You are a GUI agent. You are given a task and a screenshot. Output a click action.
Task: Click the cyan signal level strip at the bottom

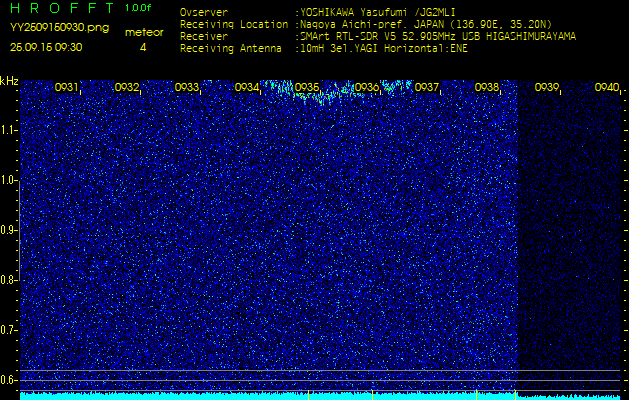[321, 396]
